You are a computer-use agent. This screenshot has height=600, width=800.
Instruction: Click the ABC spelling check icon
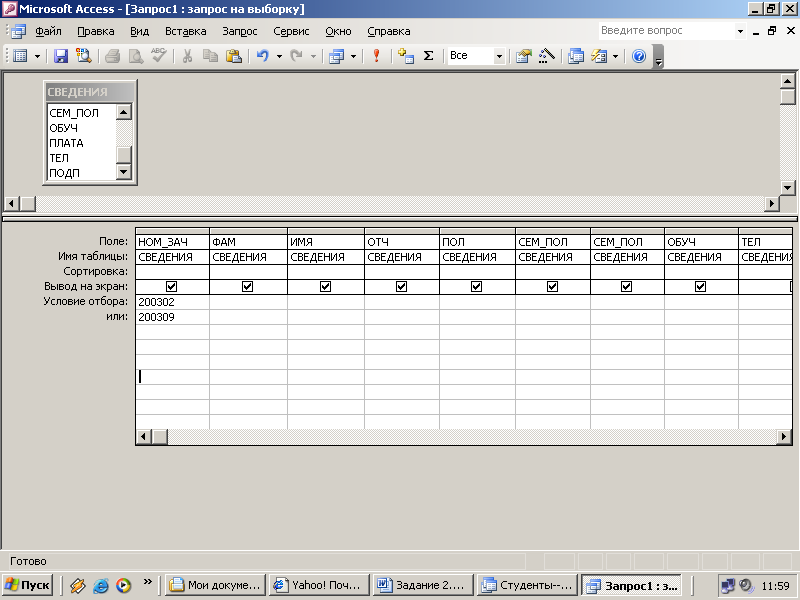click(159, 56)
